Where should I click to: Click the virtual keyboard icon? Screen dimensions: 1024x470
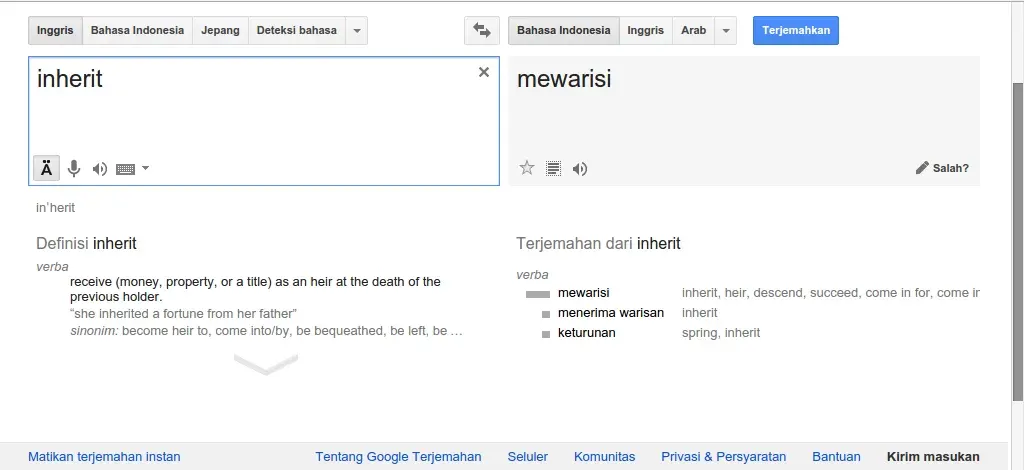coord(125,169)
